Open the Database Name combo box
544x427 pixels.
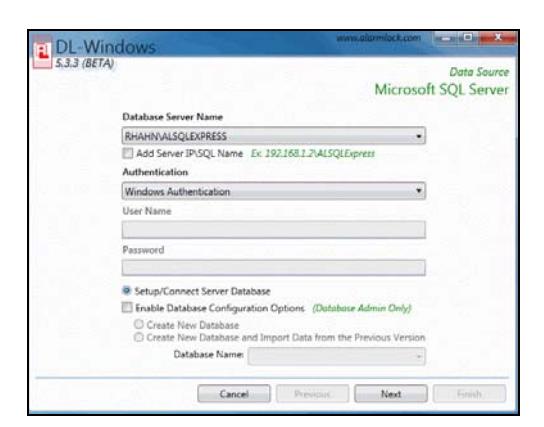pyautogui.click(x=337, y=356)
